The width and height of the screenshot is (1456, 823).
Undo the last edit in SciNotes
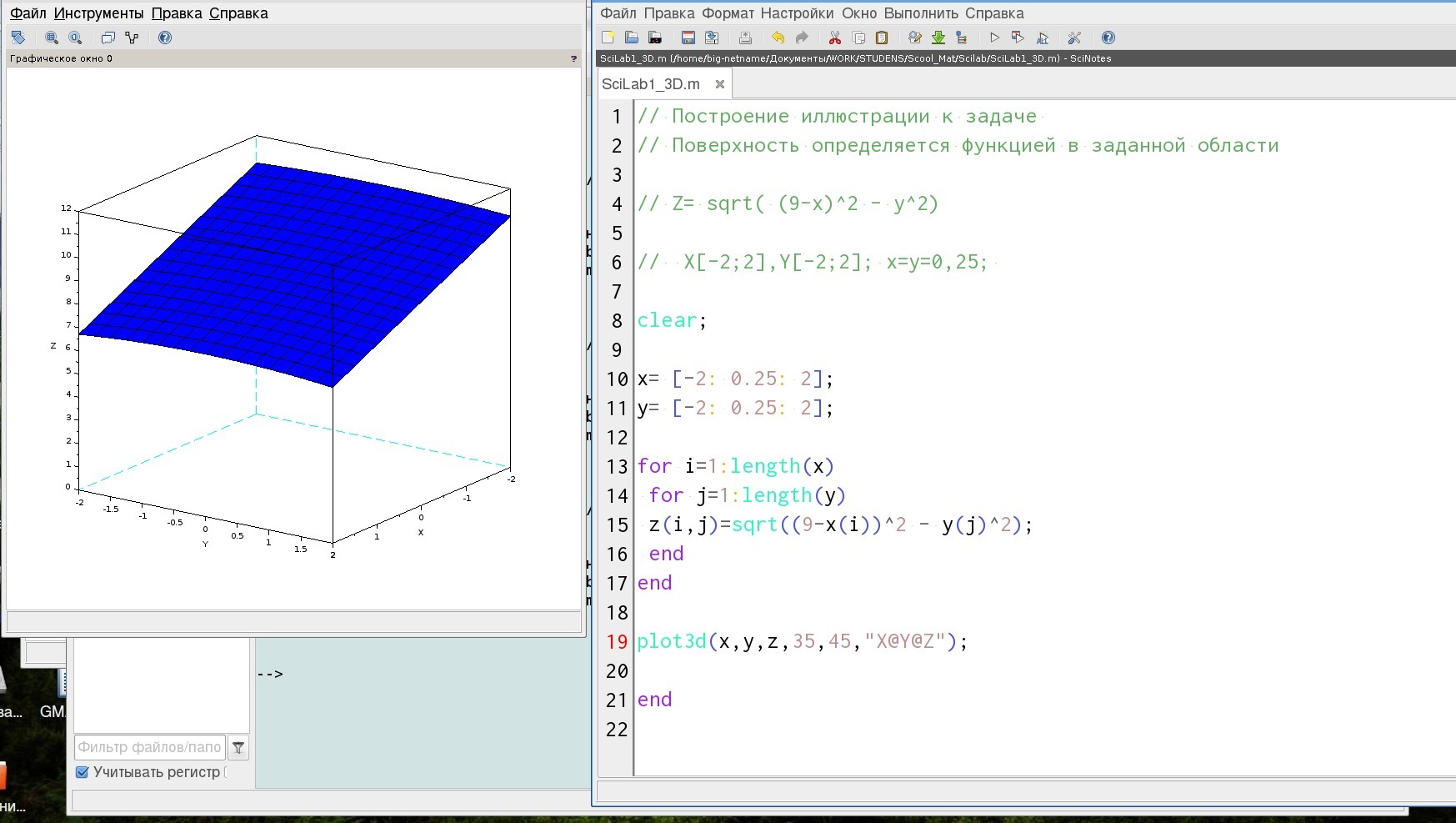point(778,38)
